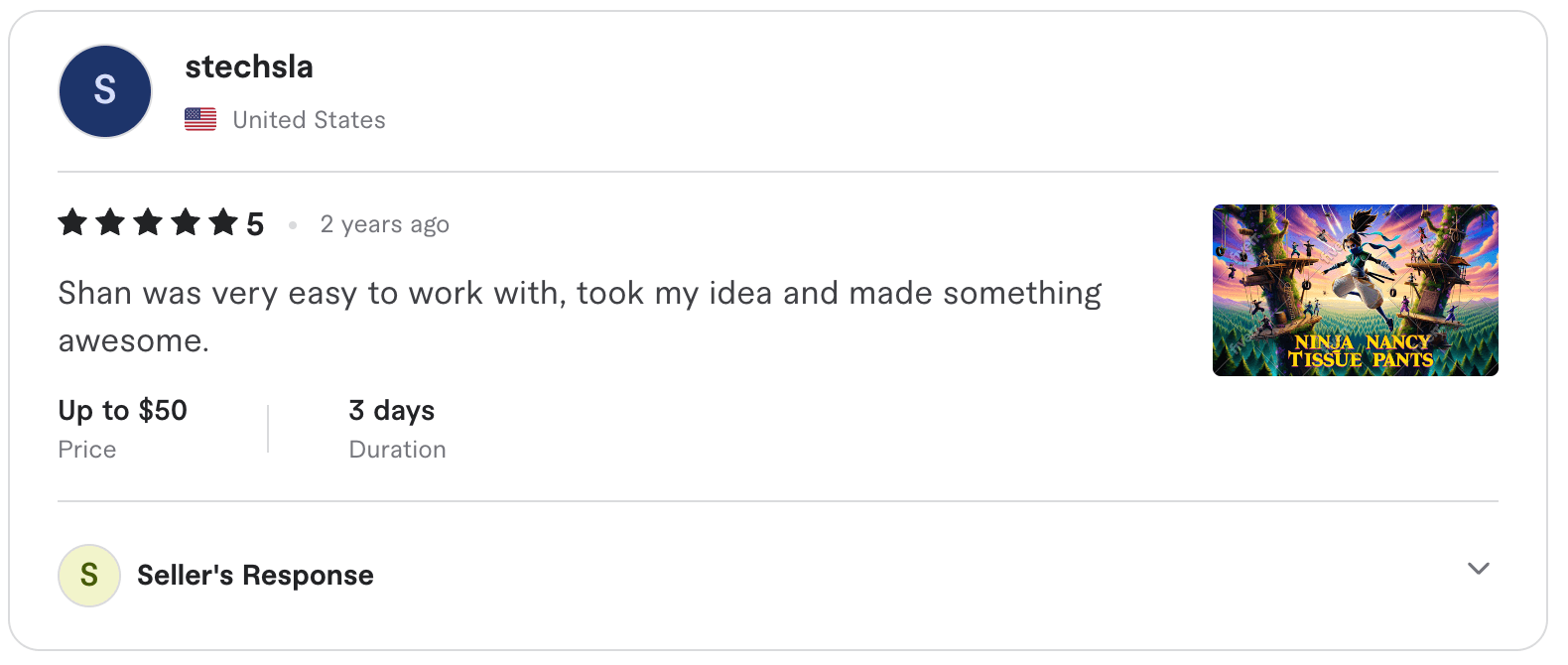Select the fourth rating star
This screenshot has width=1568, height=665.
click(x=186, y=223)
